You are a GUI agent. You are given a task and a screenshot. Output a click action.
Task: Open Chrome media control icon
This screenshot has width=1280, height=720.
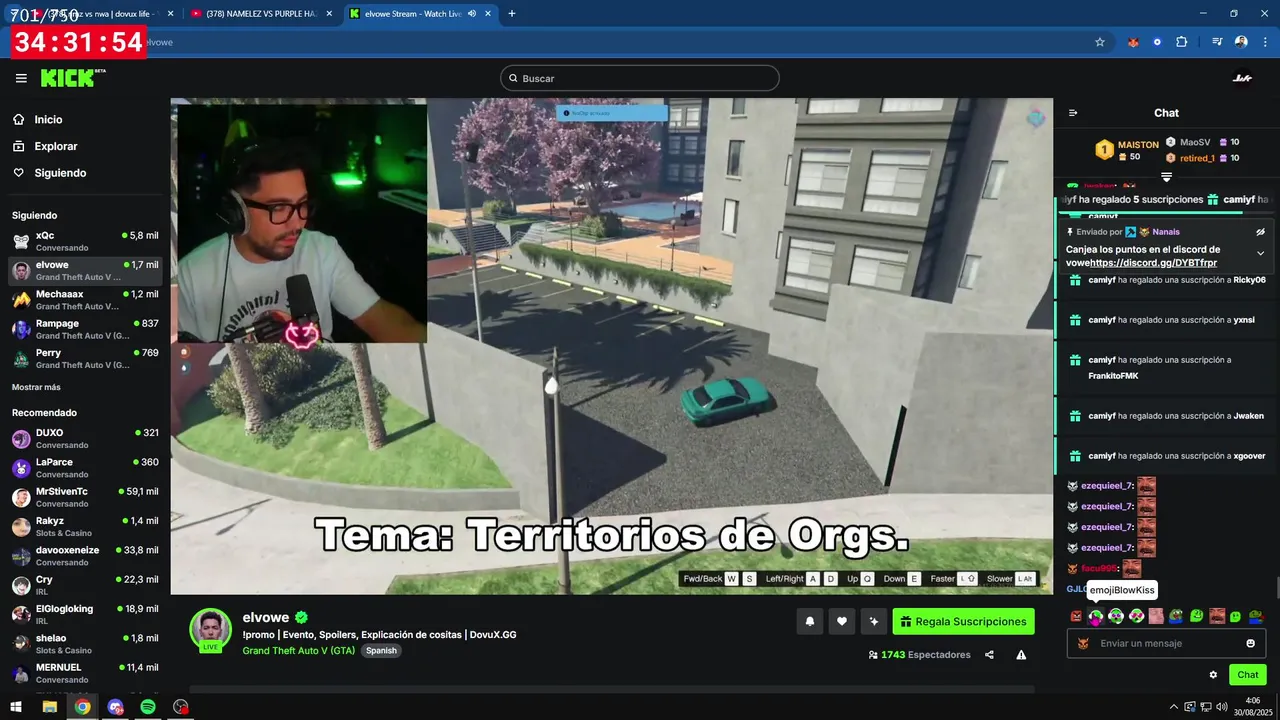1217,42
